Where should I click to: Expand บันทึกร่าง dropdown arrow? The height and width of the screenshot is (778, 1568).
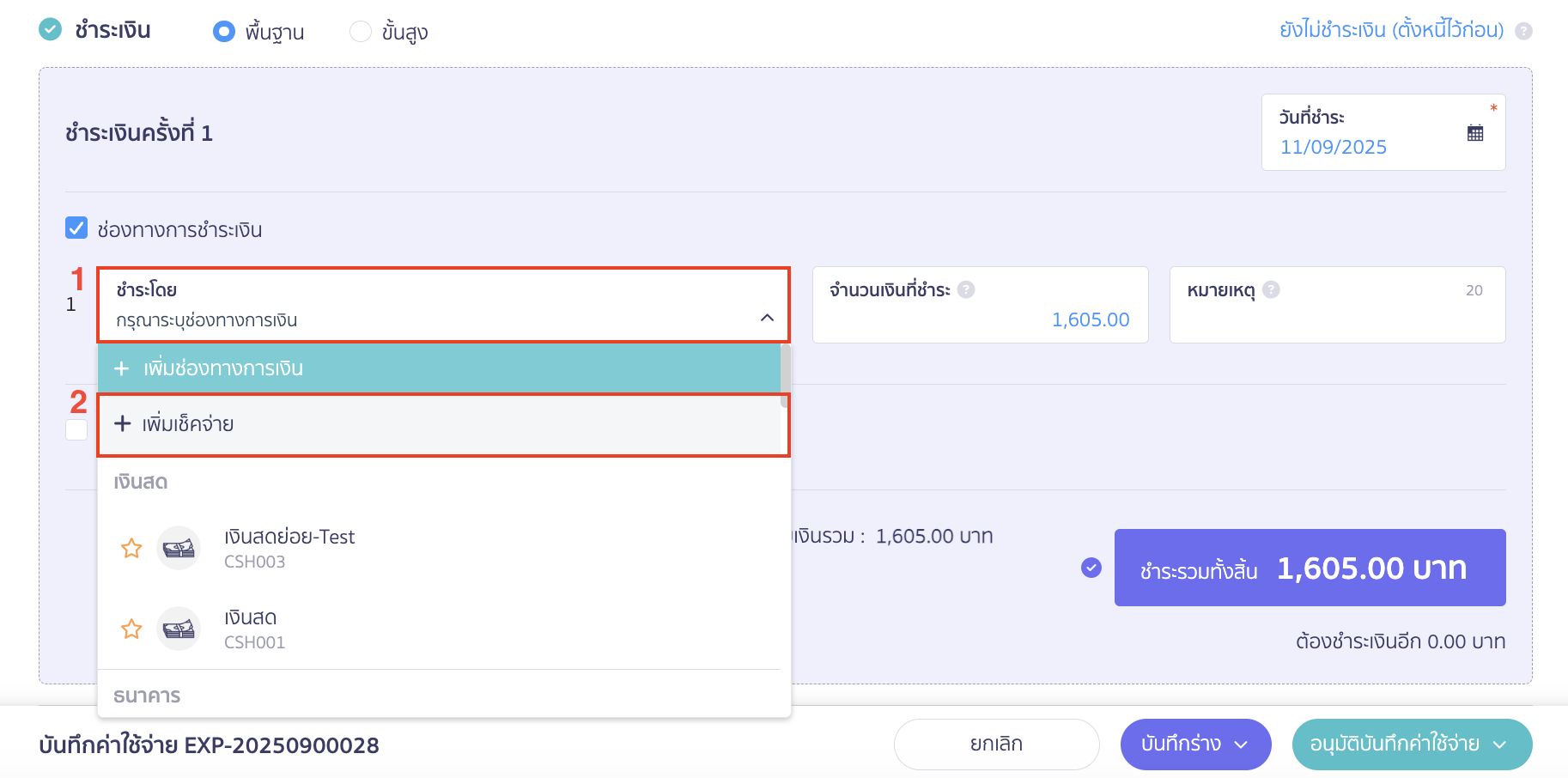tap(1241, 745)
